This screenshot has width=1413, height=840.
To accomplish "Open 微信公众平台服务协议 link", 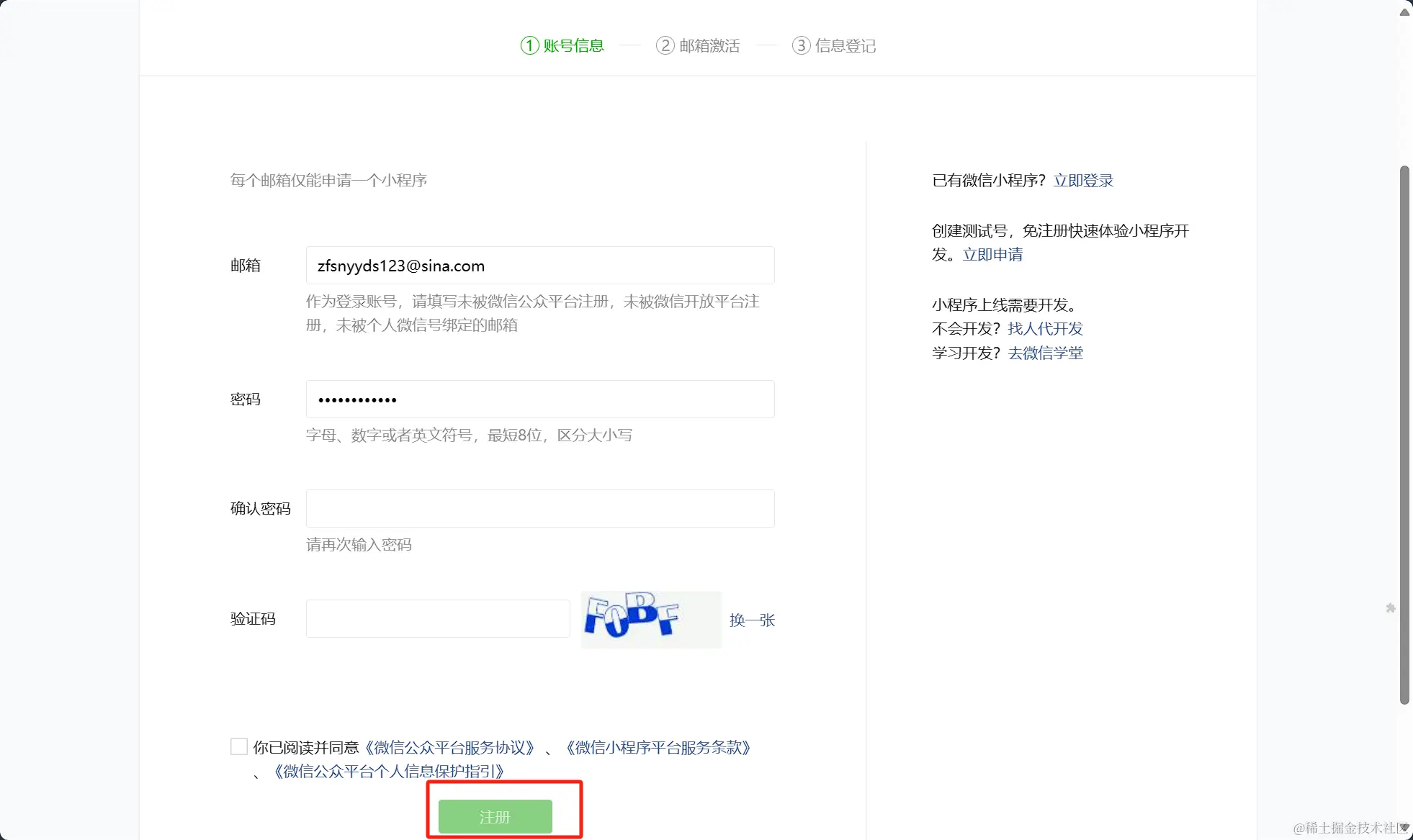I will (450, 748).
